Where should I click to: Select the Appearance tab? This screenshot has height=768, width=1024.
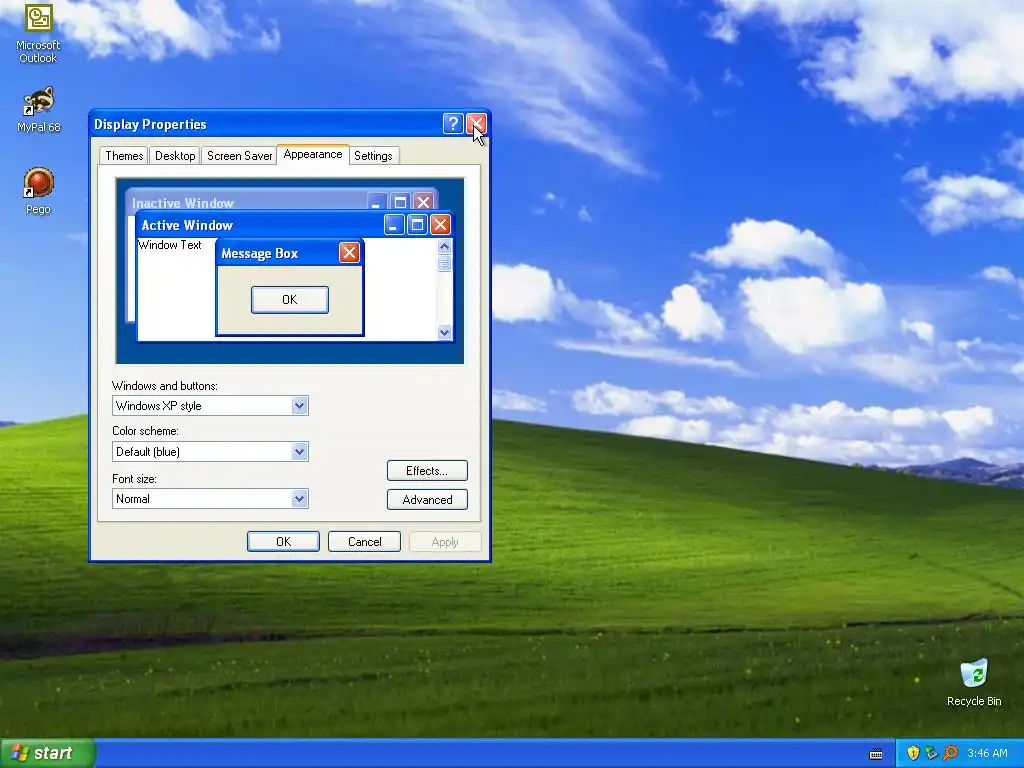pos(313,154)
